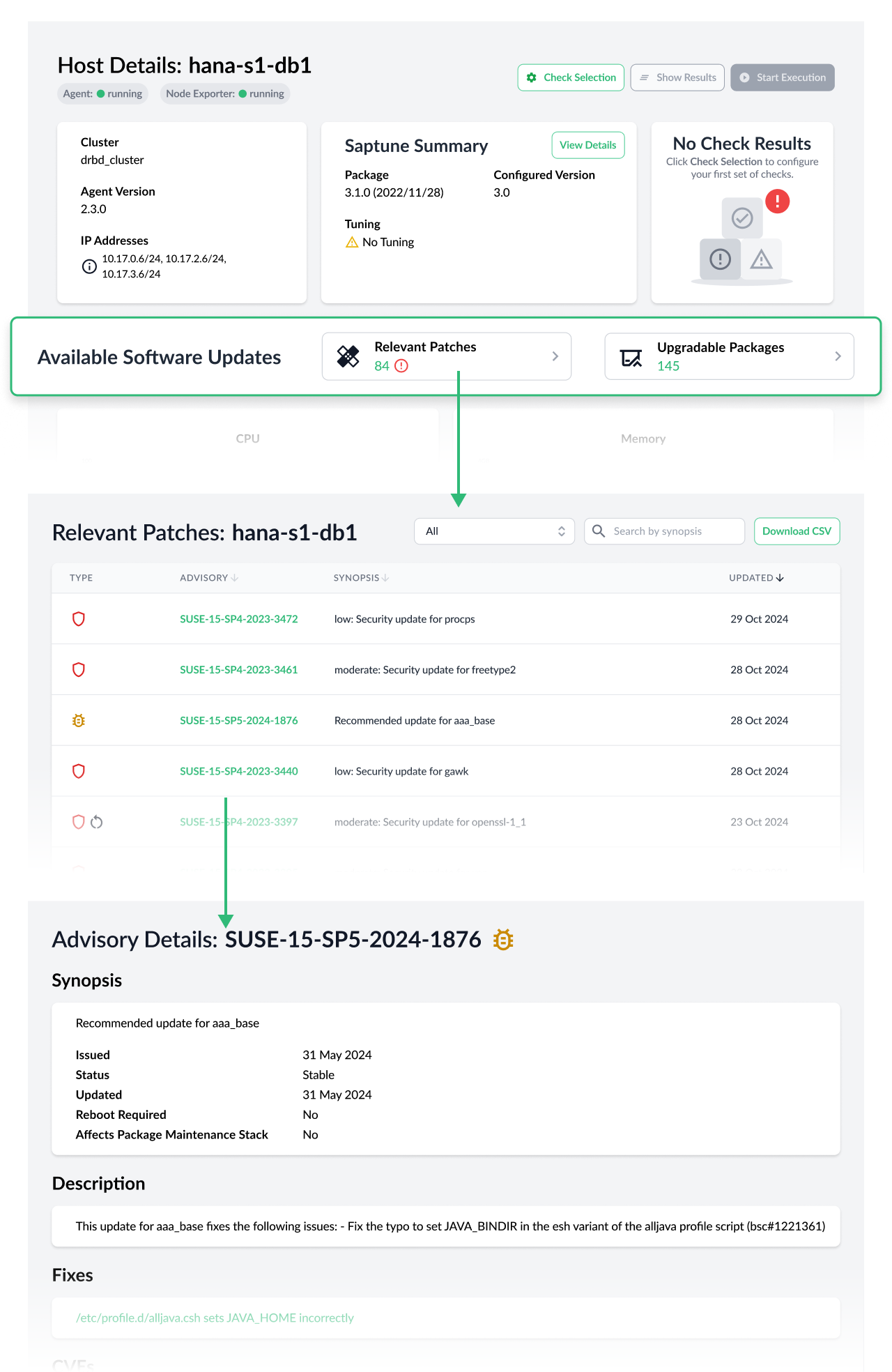Click the search magnifier icon
This screenshot has height=1372, width=892.
(599, 531)
